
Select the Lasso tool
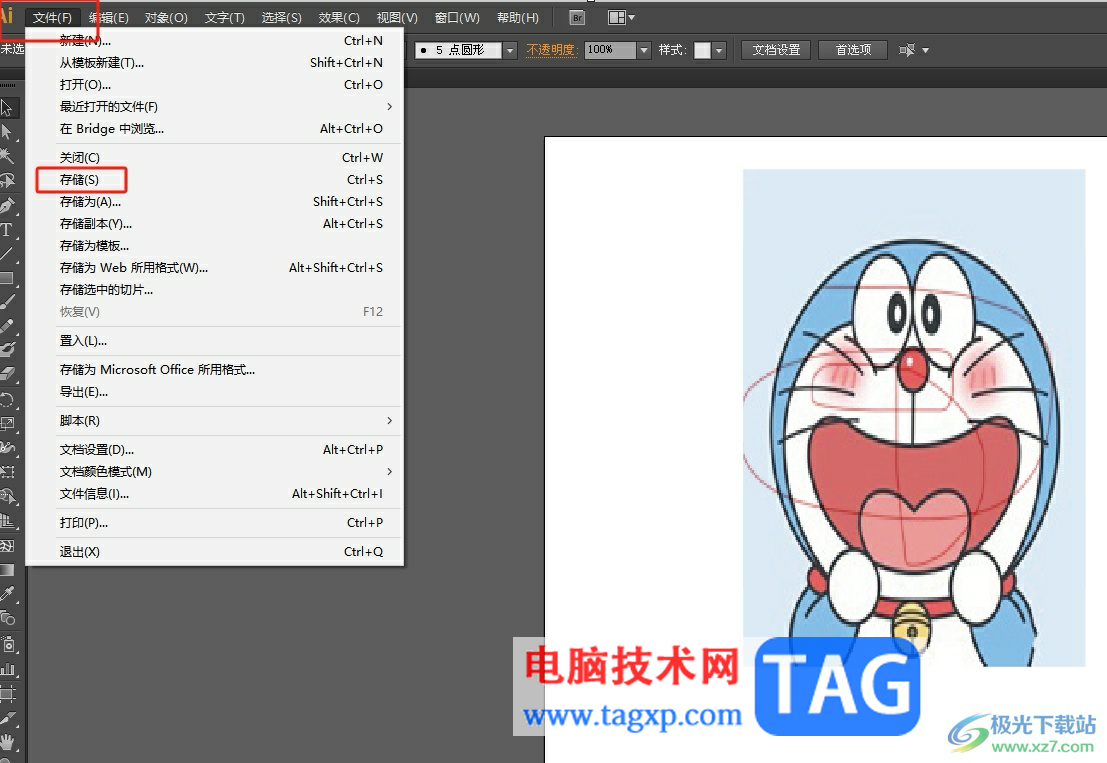(x=8, y=181)
